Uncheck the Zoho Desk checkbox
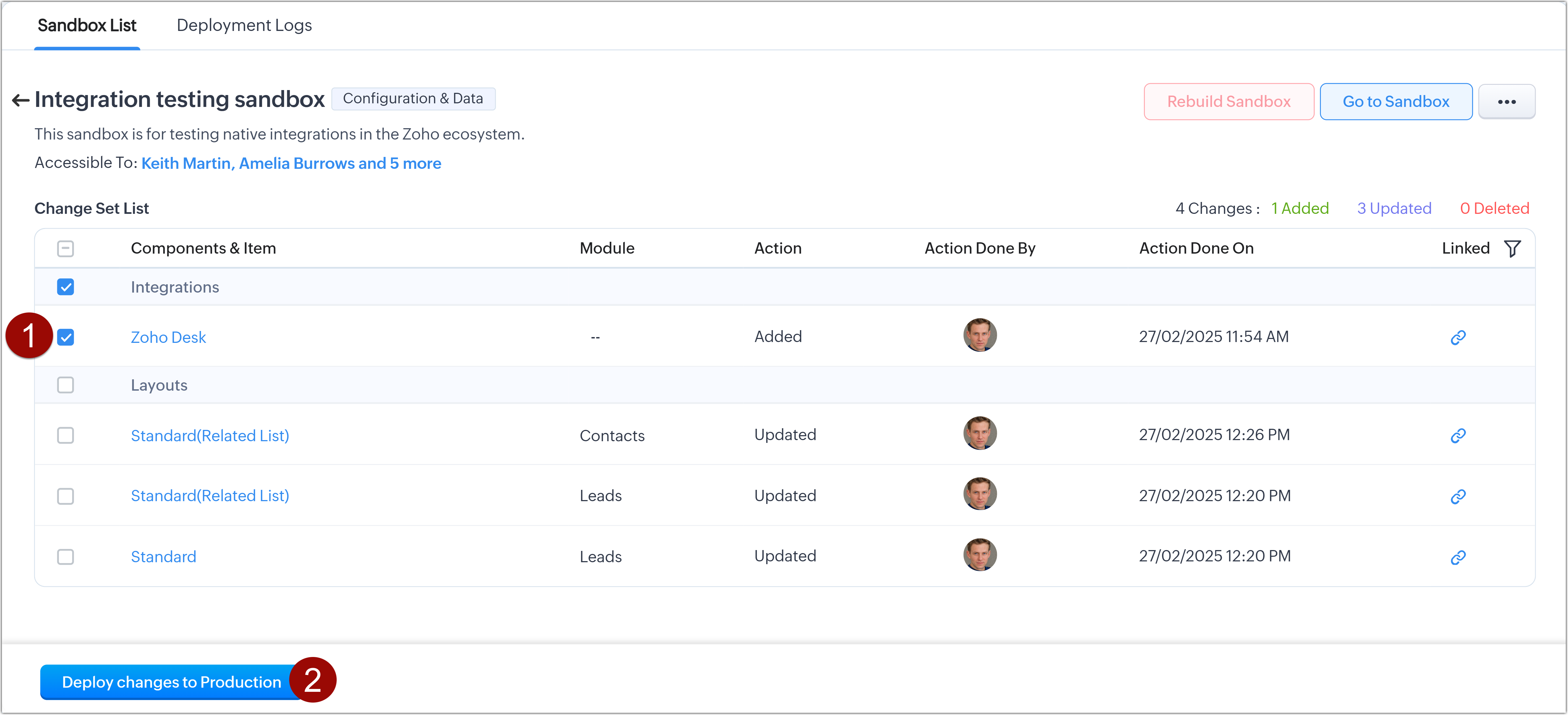This screenshot has height=715, width=1568. [66, 337]
